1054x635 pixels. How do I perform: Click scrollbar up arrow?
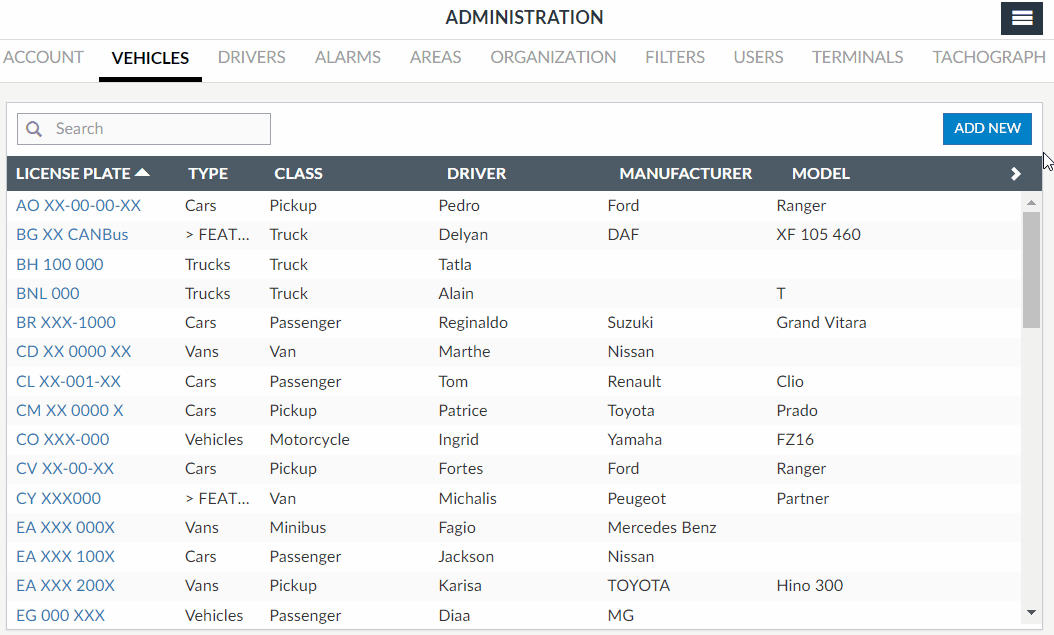(x=1031, y=202)
